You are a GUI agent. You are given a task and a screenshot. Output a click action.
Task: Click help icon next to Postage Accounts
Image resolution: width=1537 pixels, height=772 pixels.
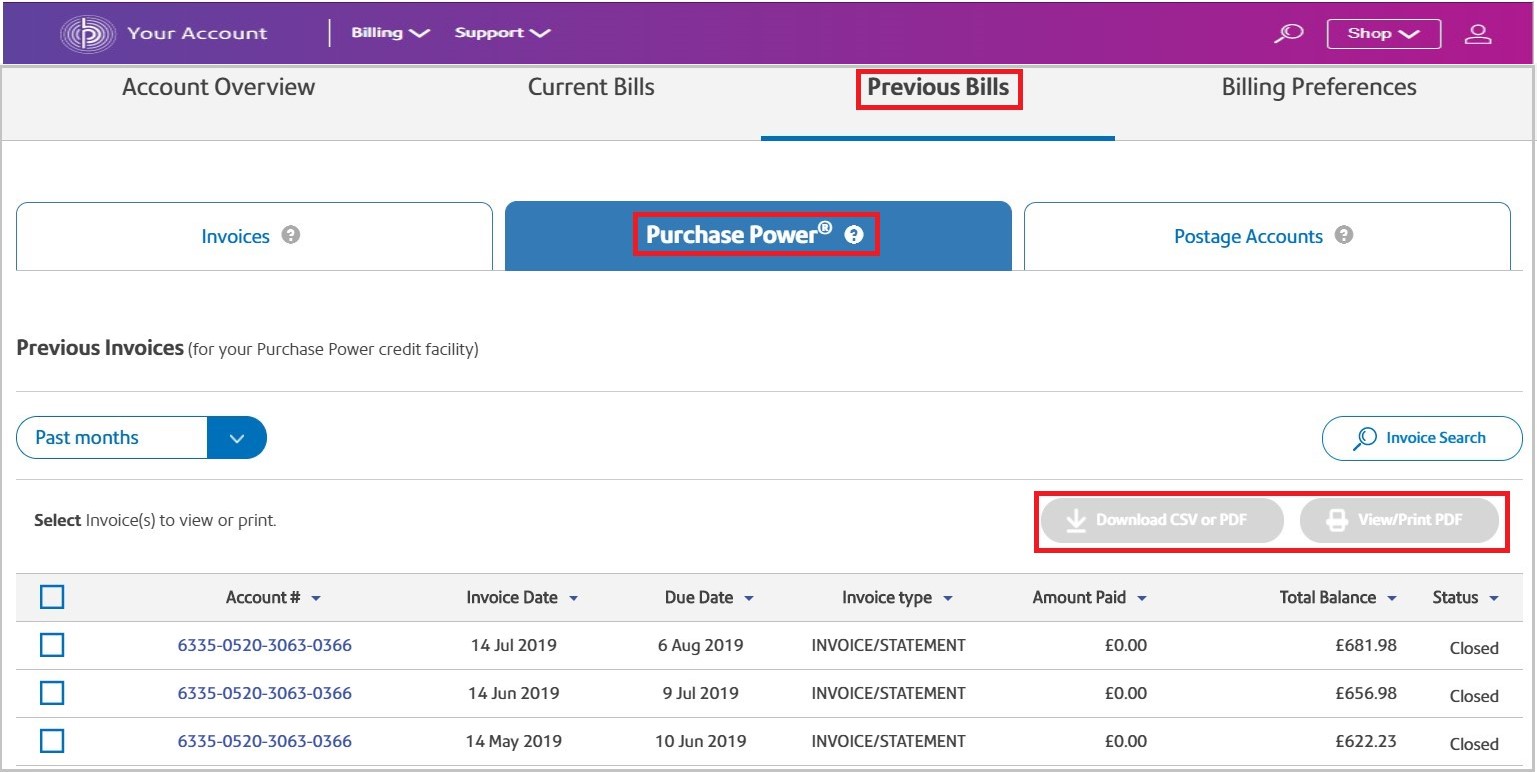click(x=1344, y=235)
